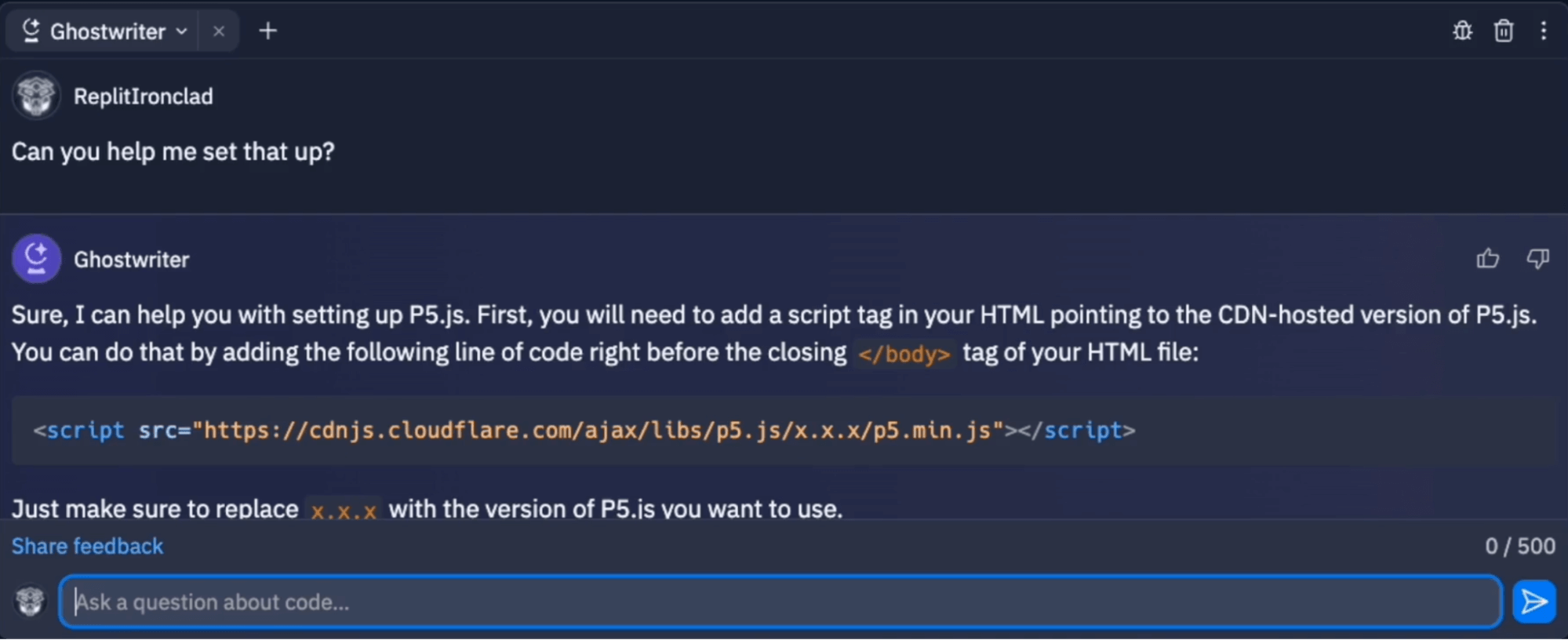The height and width of the screenshot is (640, 1568).
Task: Click the trash clear-chat icon
Action: click(1503, 31)
